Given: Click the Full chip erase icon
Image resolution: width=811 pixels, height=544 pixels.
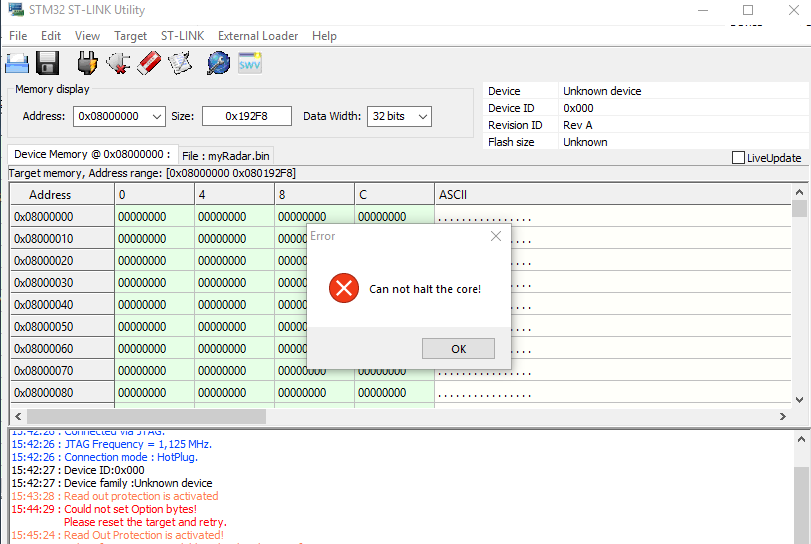Looking at the screenshot, I should point(149,63).
